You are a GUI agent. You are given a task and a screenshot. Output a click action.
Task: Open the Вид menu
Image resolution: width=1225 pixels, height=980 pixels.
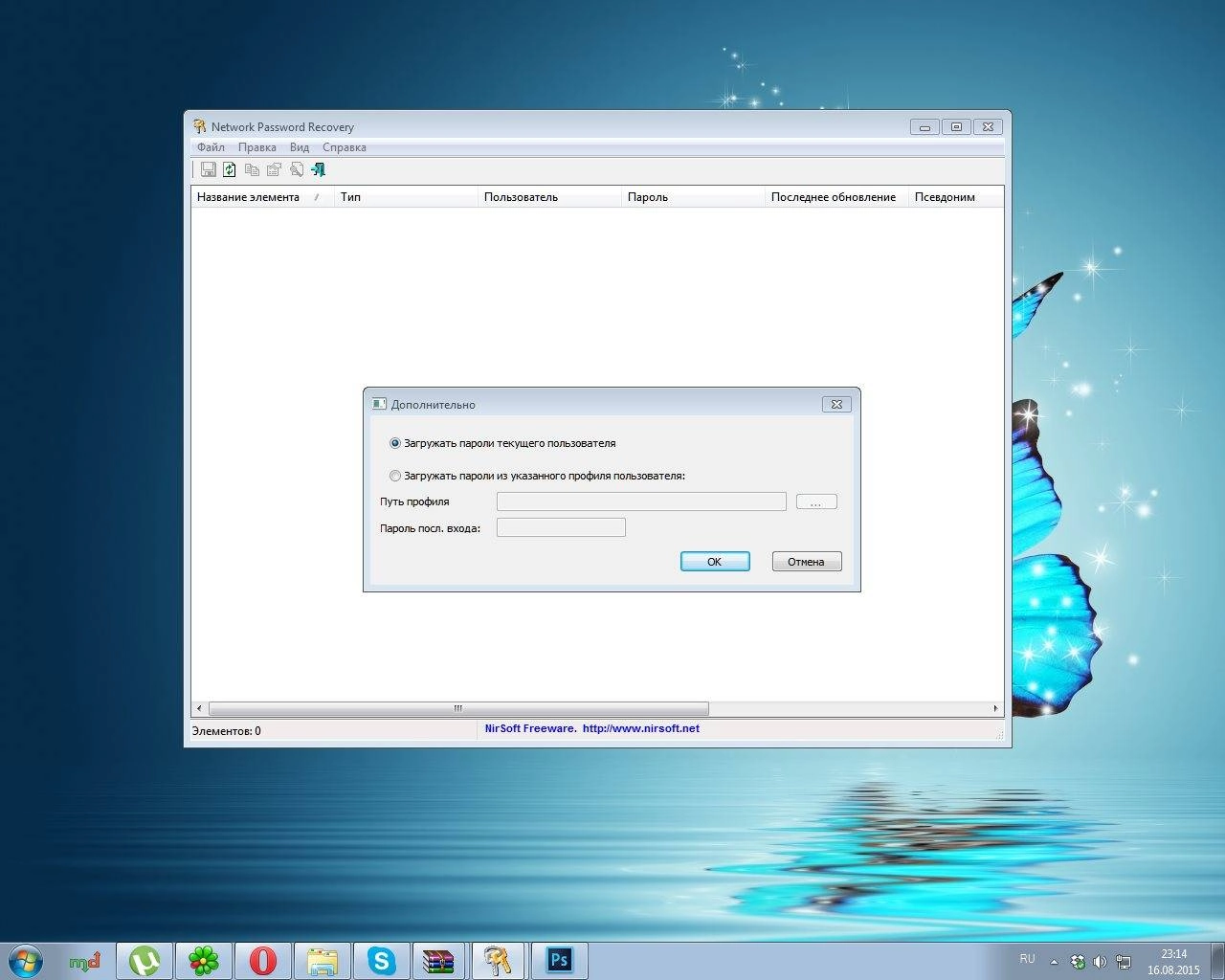coord(300,147)
